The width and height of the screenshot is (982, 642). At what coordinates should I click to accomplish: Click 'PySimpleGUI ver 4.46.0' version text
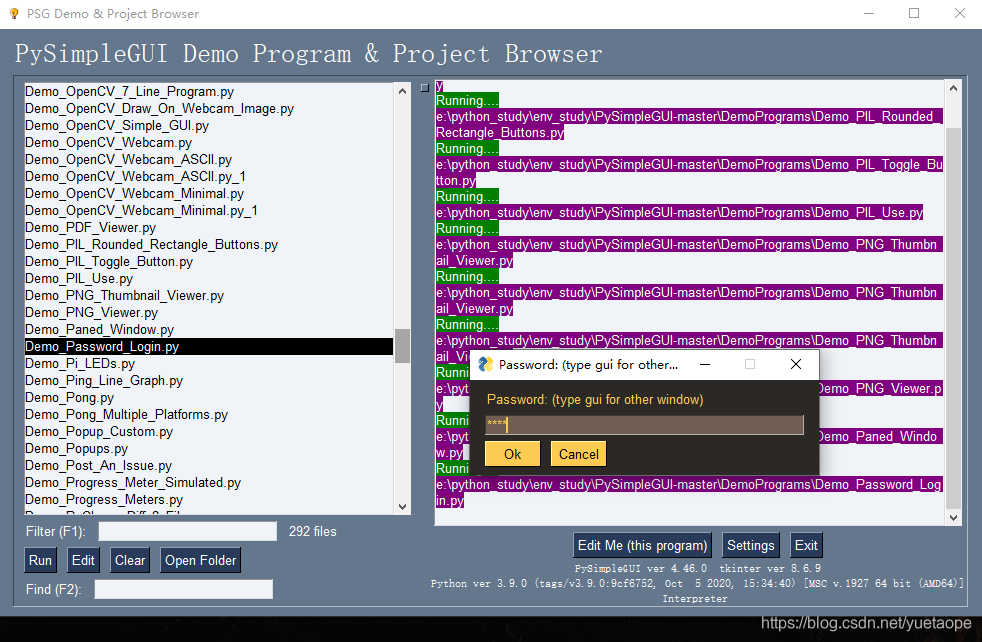pyautogui.click(x=641, y=568)
